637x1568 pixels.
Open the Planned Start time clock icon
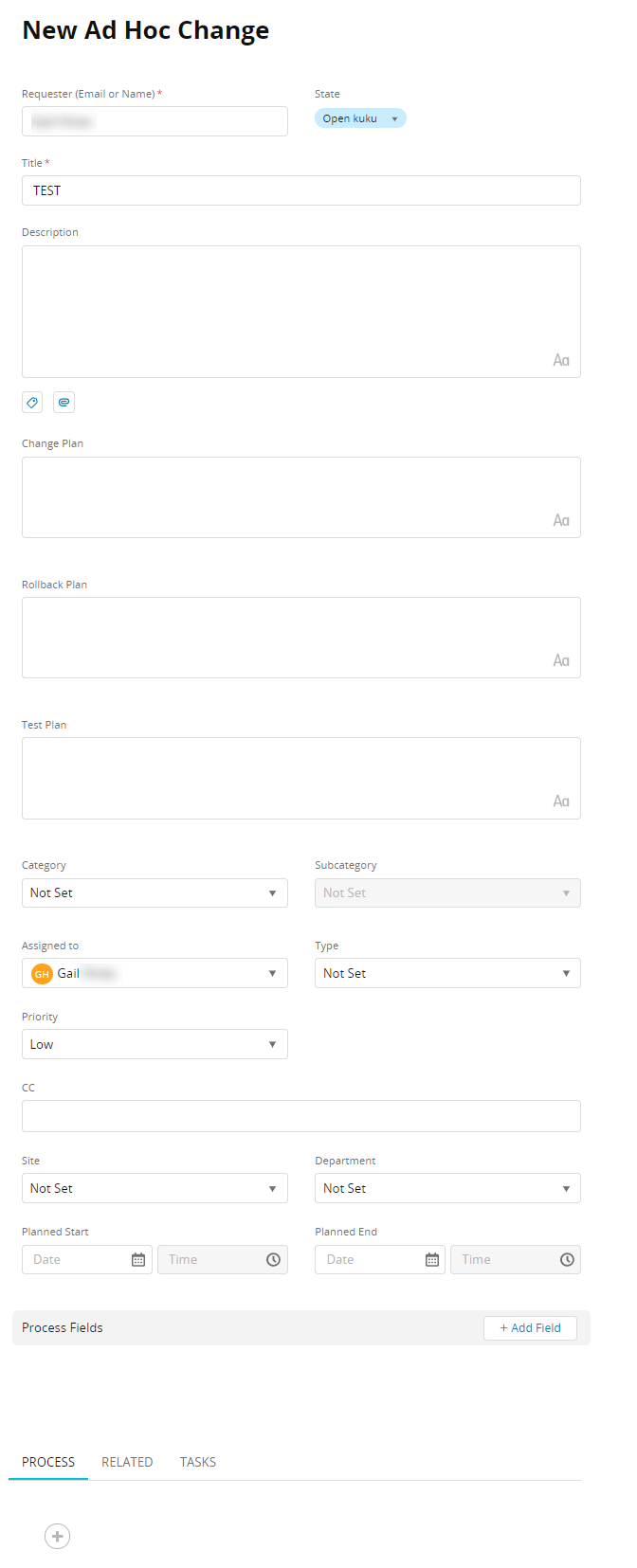coord(273,1259)
